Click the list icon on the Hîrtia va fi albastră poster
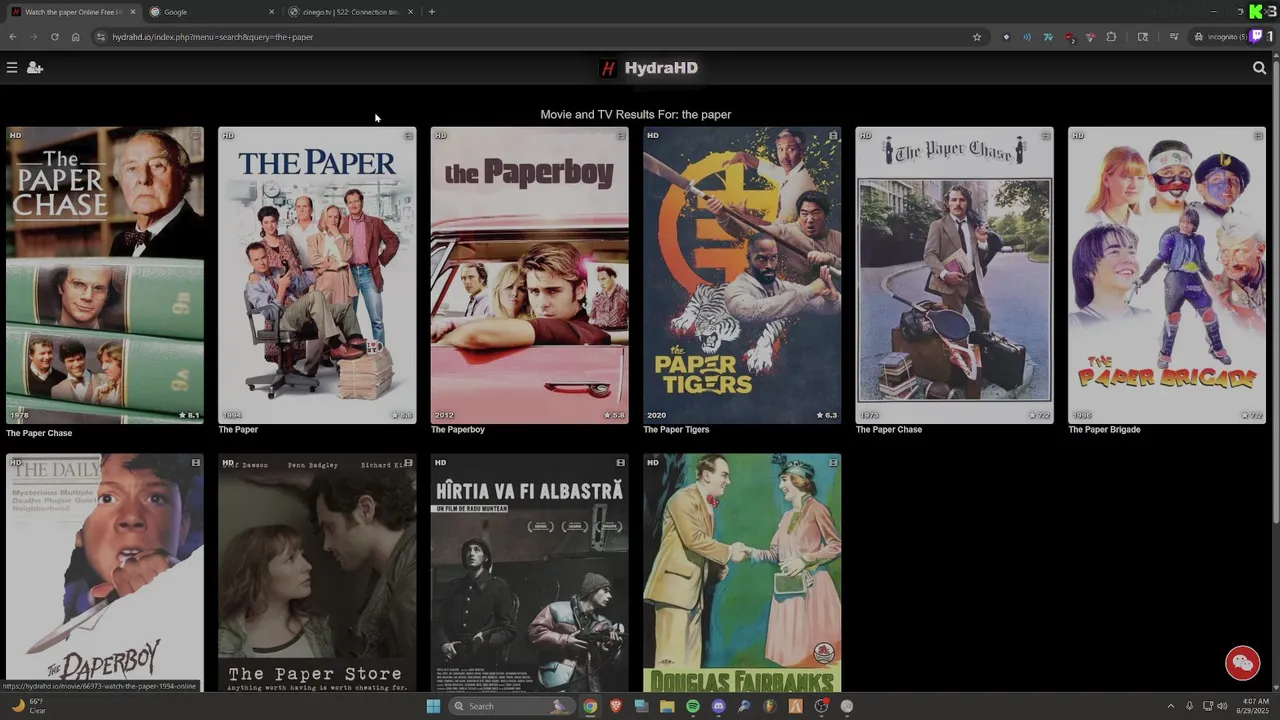Screen dimensions: 1280x720 point(621,463)
